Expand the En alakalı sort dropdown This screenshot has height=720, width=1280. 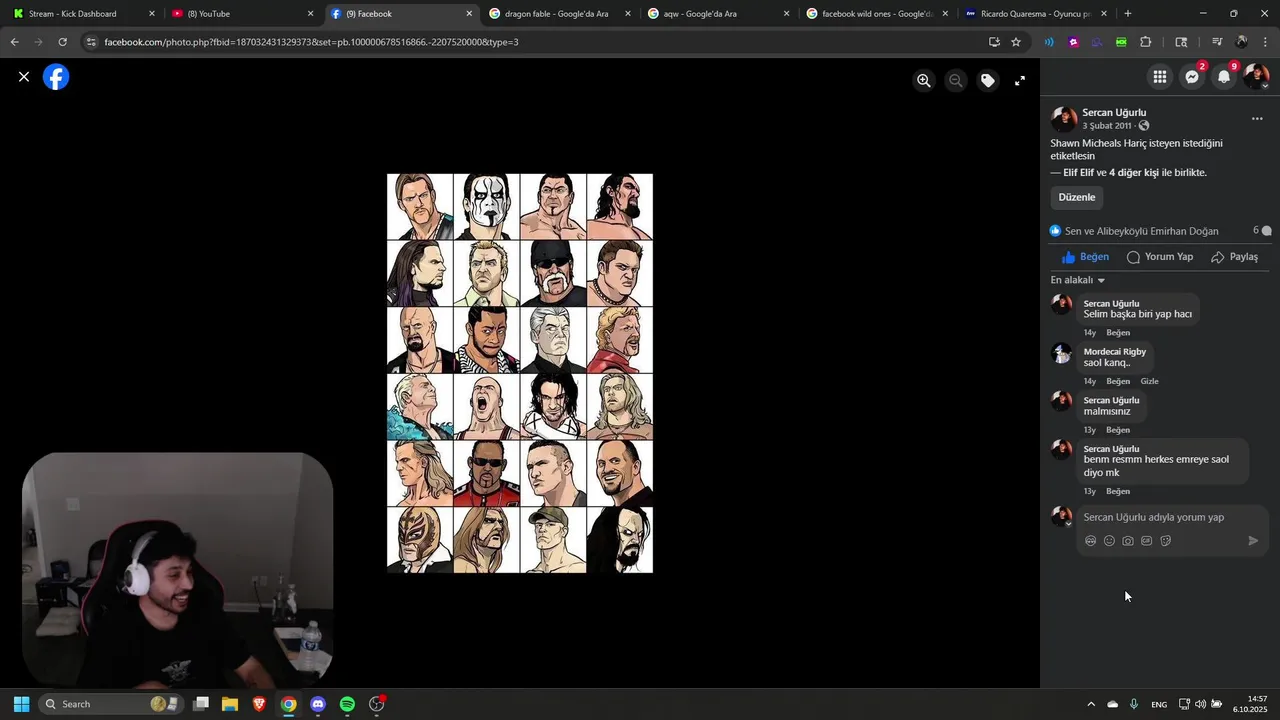click(1078, 280)
